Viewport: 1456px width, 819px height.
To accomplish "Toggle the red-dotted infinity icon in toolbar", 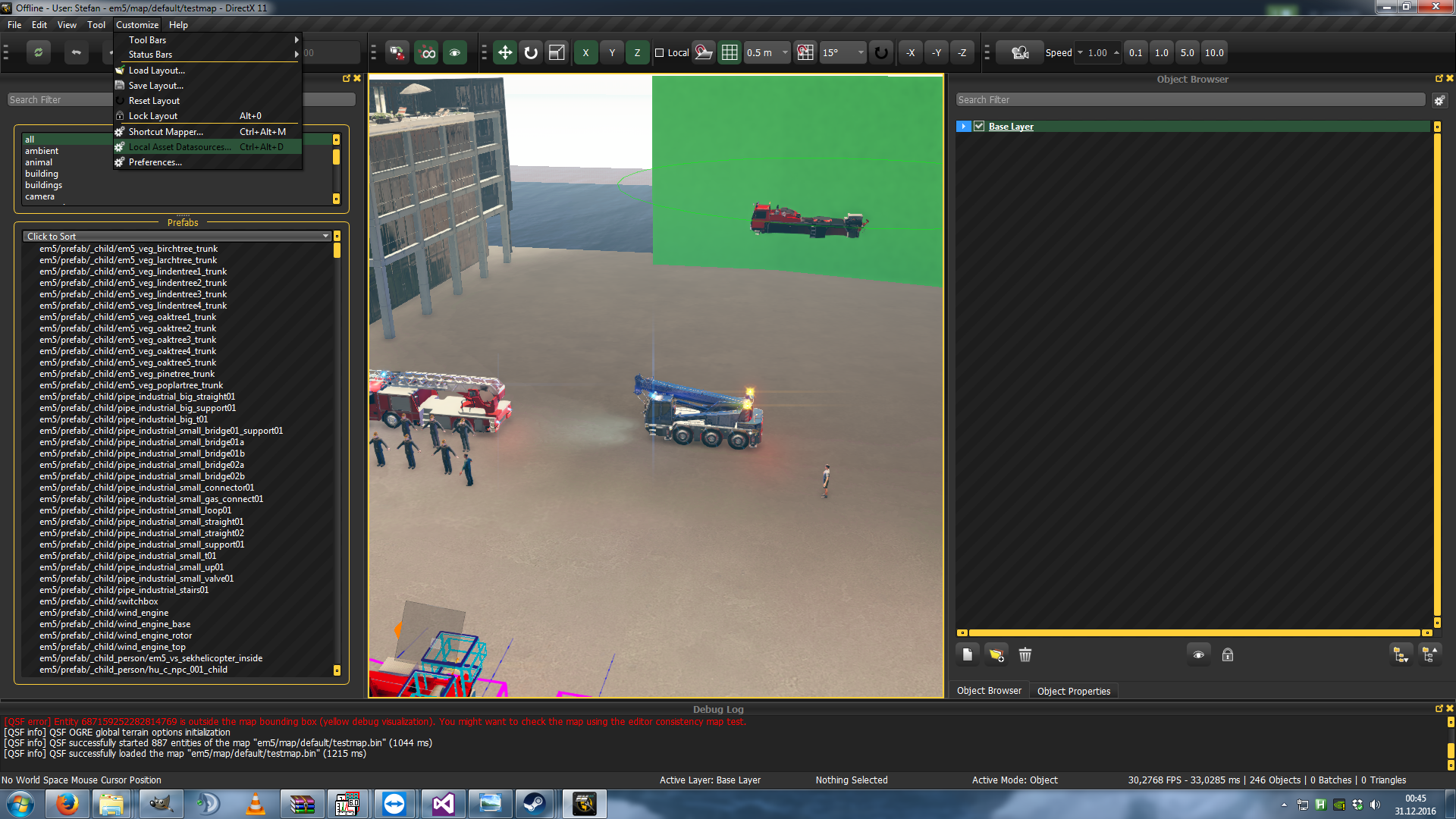I will click(427, 52).
